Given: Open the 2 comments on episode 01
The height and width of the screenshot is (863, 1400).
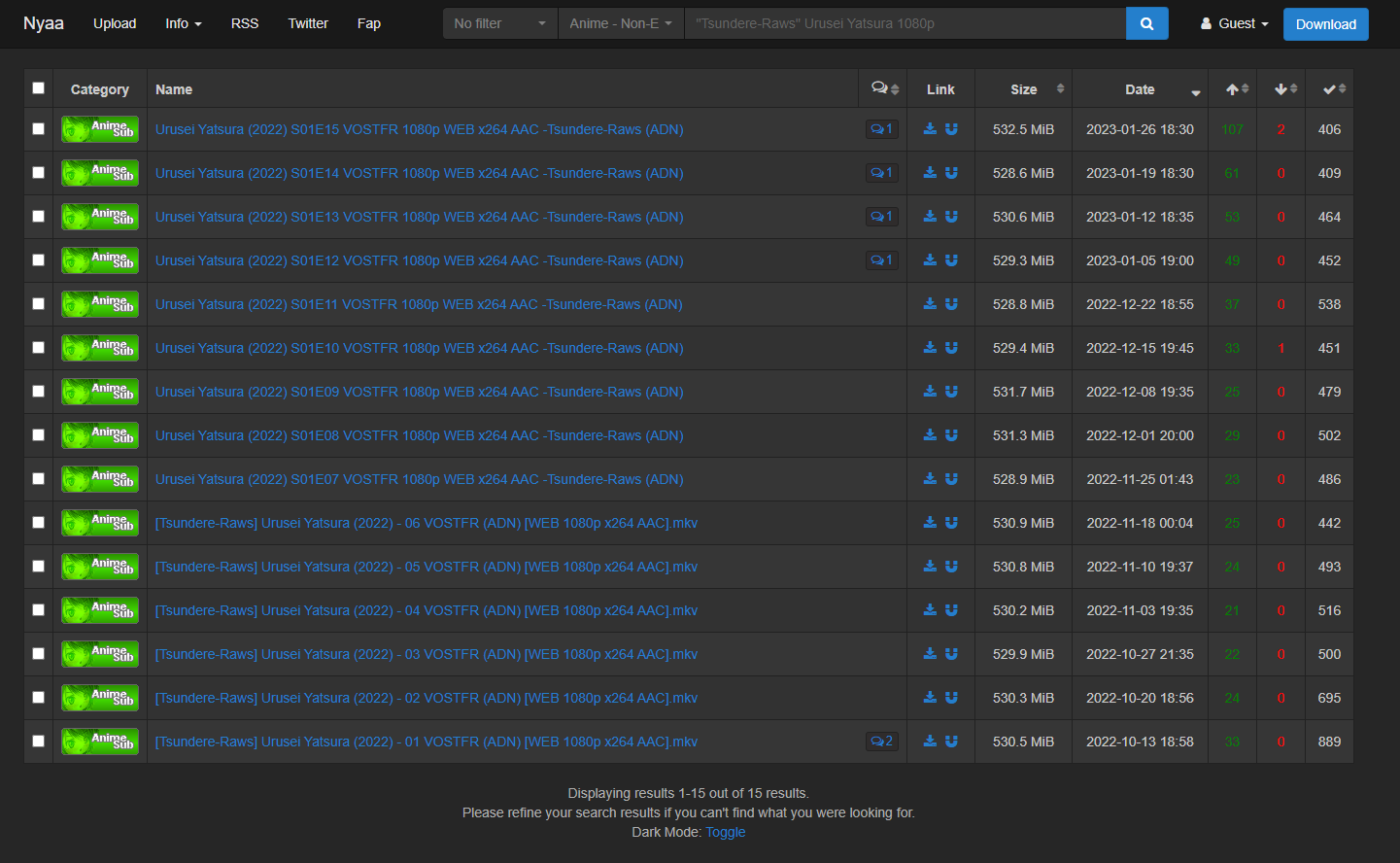Looking at the screenshot, I should coord(882,742).
